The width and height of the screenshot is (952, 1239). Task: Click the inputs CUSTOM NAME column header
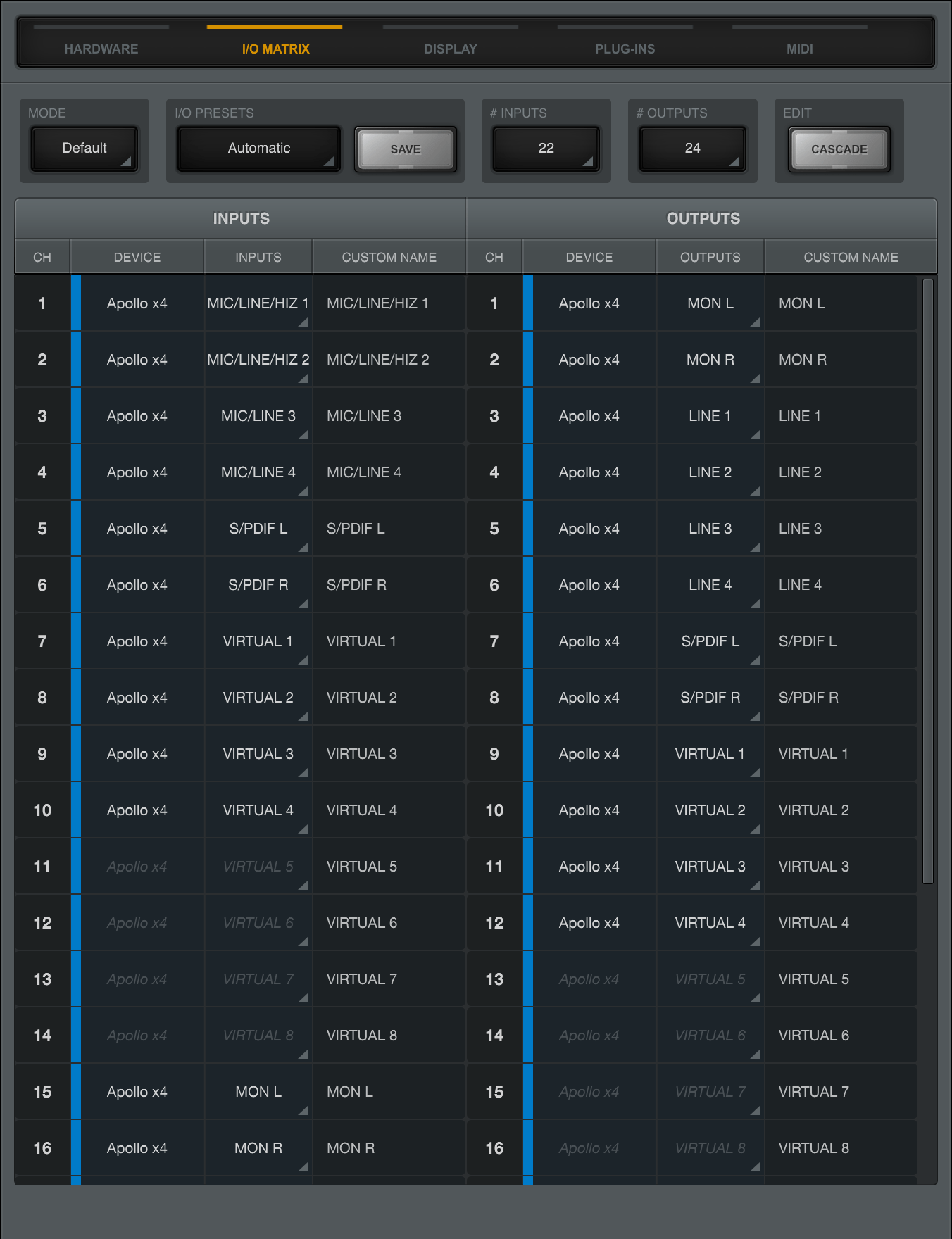[x=389, y=257]
